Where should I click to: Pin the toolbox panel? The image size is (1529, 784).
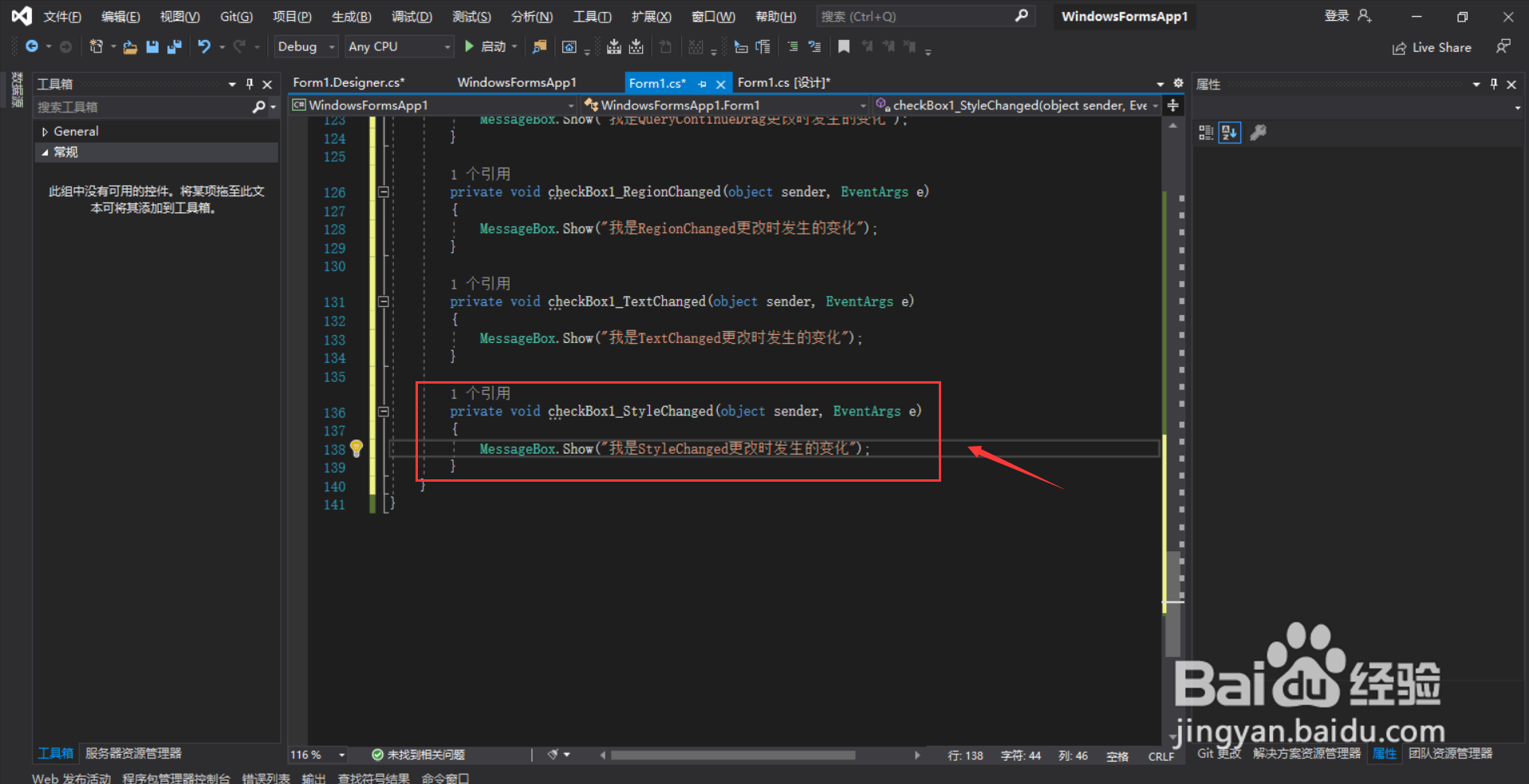tap(250, 84)
